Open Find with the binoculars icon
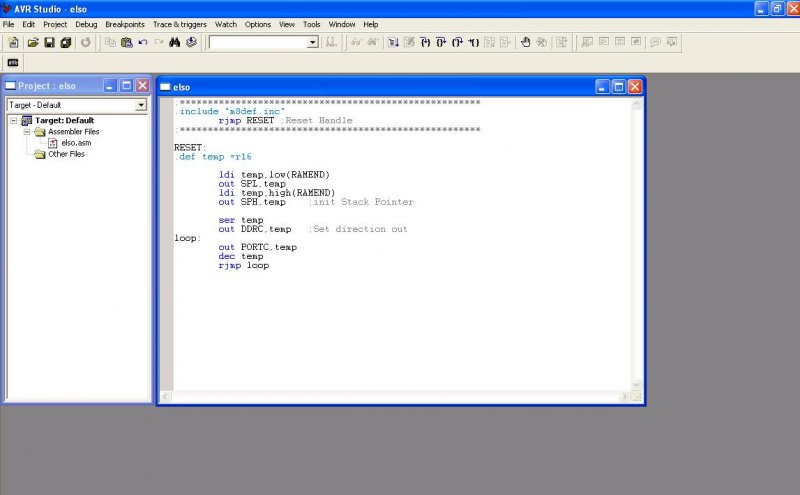This screenshot has height=495, width=800. (174, 42)
